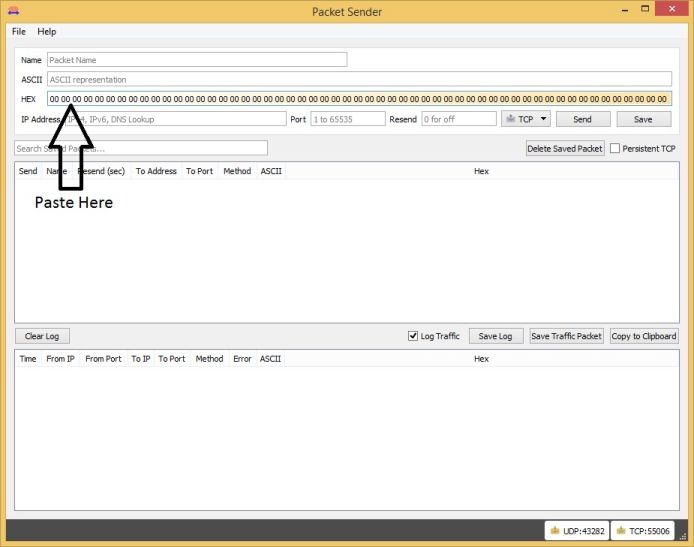Image resolution: width=694 pixels, height=547 pixels.
Task: Click the Port number field
Action: tap(347, 119)
